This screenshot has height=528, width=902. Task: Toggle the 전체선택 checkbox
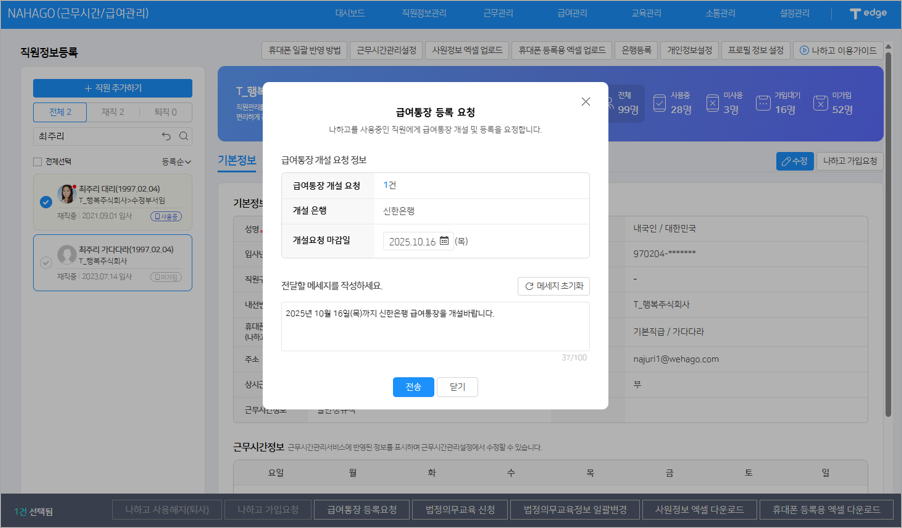[x=37, y=162]
